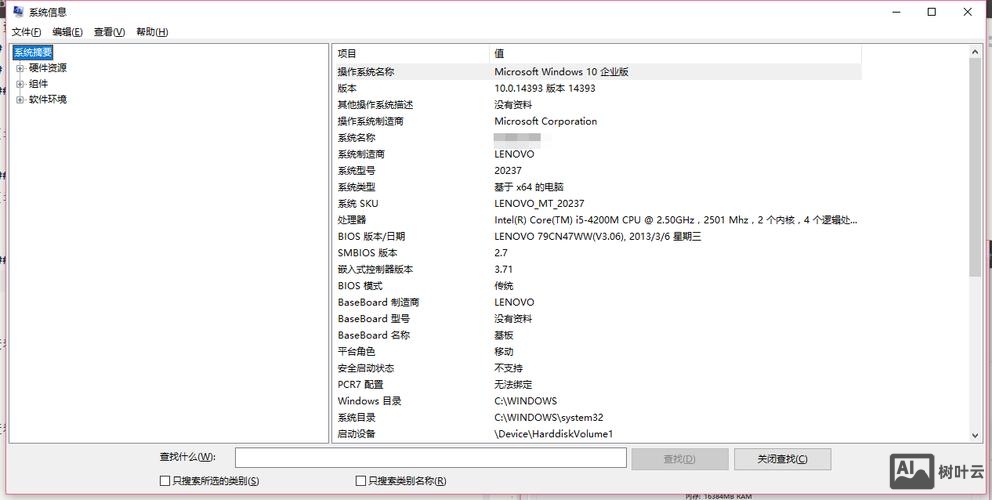Click C:\WINDOWS\system32 value
The image size is (992, 500).
pyautogui.click(x=549, y=417)
